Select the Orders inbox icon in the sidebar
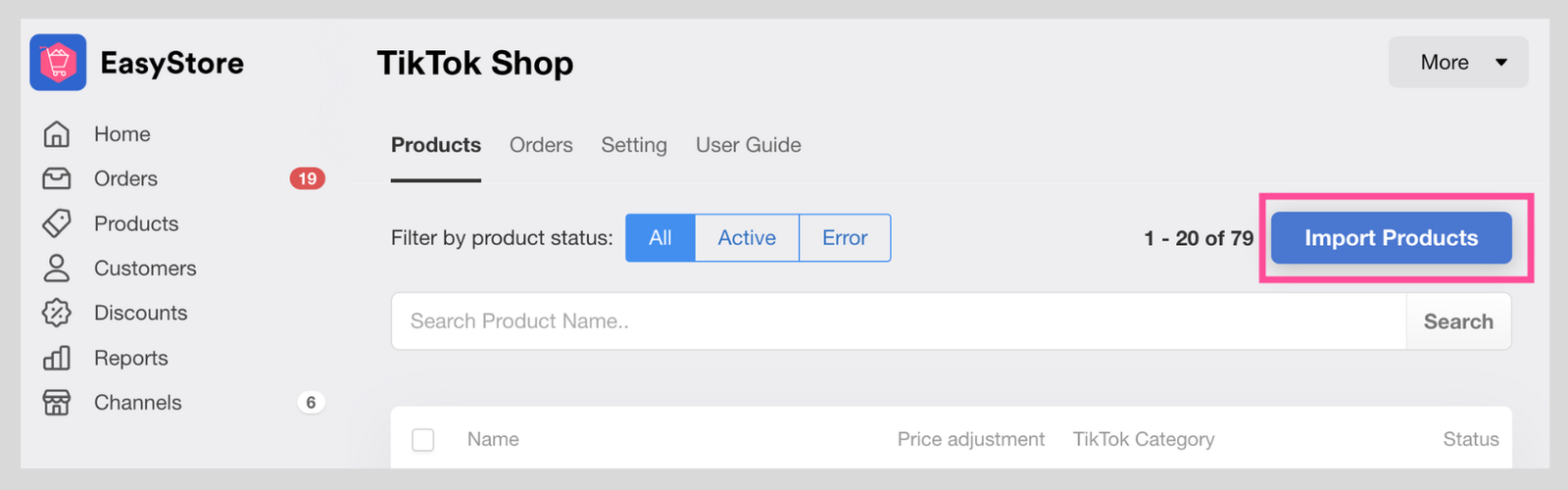Screen dimensions: 1568x490 (x=57, y=178)
